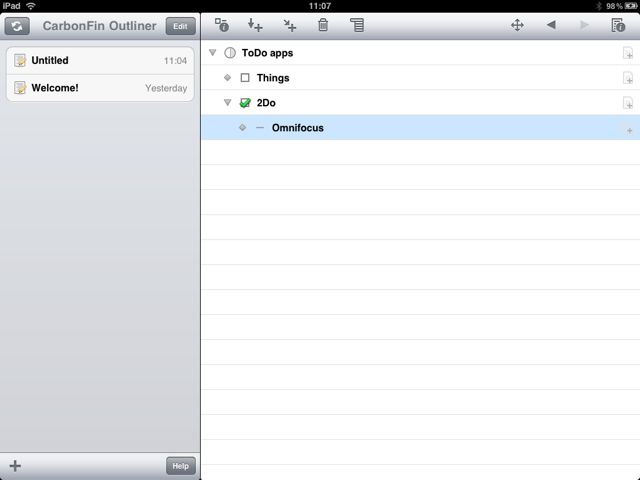Collapse the 2Do item
The image size is (640, 480).
pyautogui.click(x=227, y=102)
